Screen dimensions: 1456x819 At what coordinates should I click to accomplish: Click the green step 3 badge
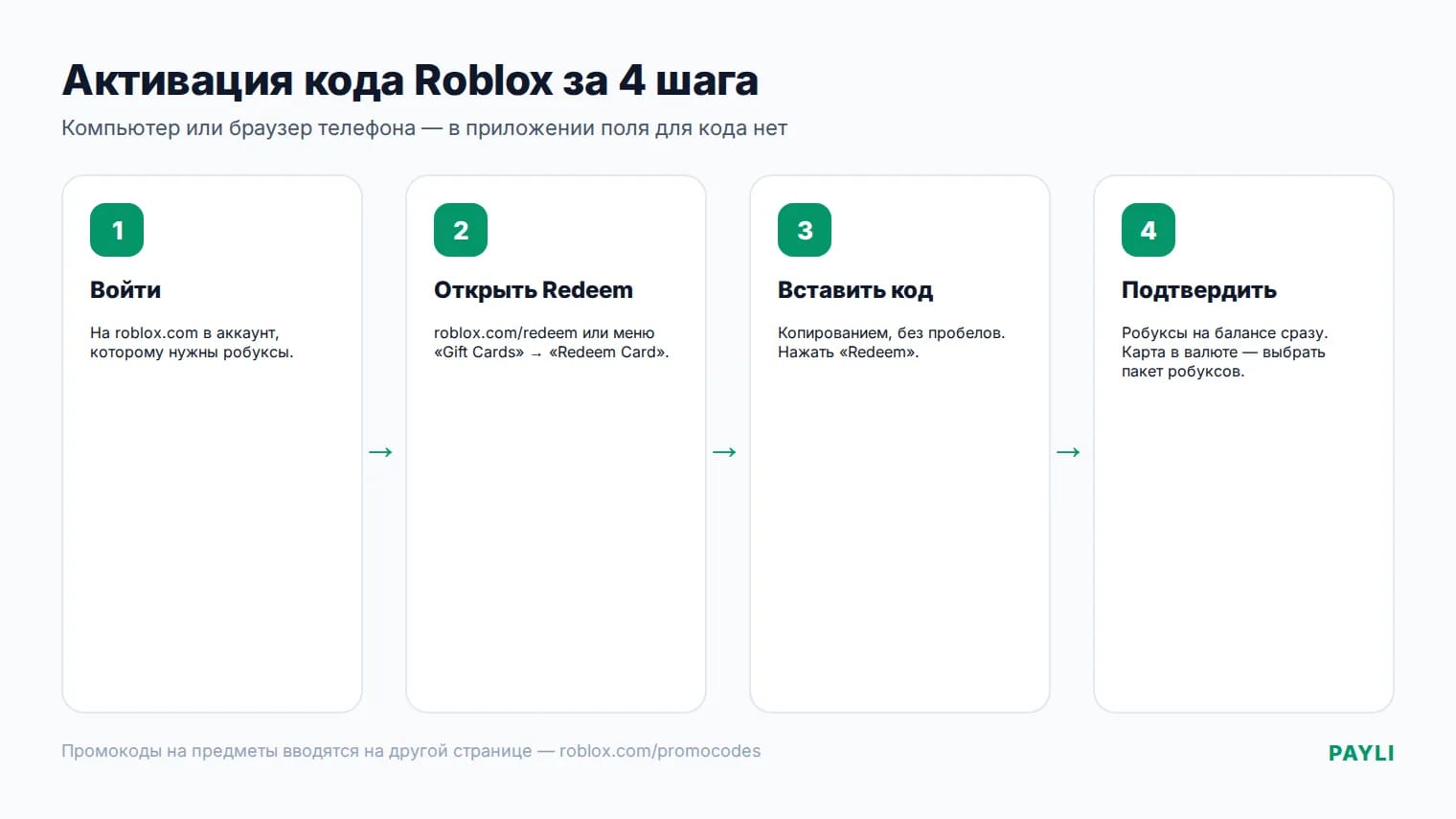pos(805,230)
